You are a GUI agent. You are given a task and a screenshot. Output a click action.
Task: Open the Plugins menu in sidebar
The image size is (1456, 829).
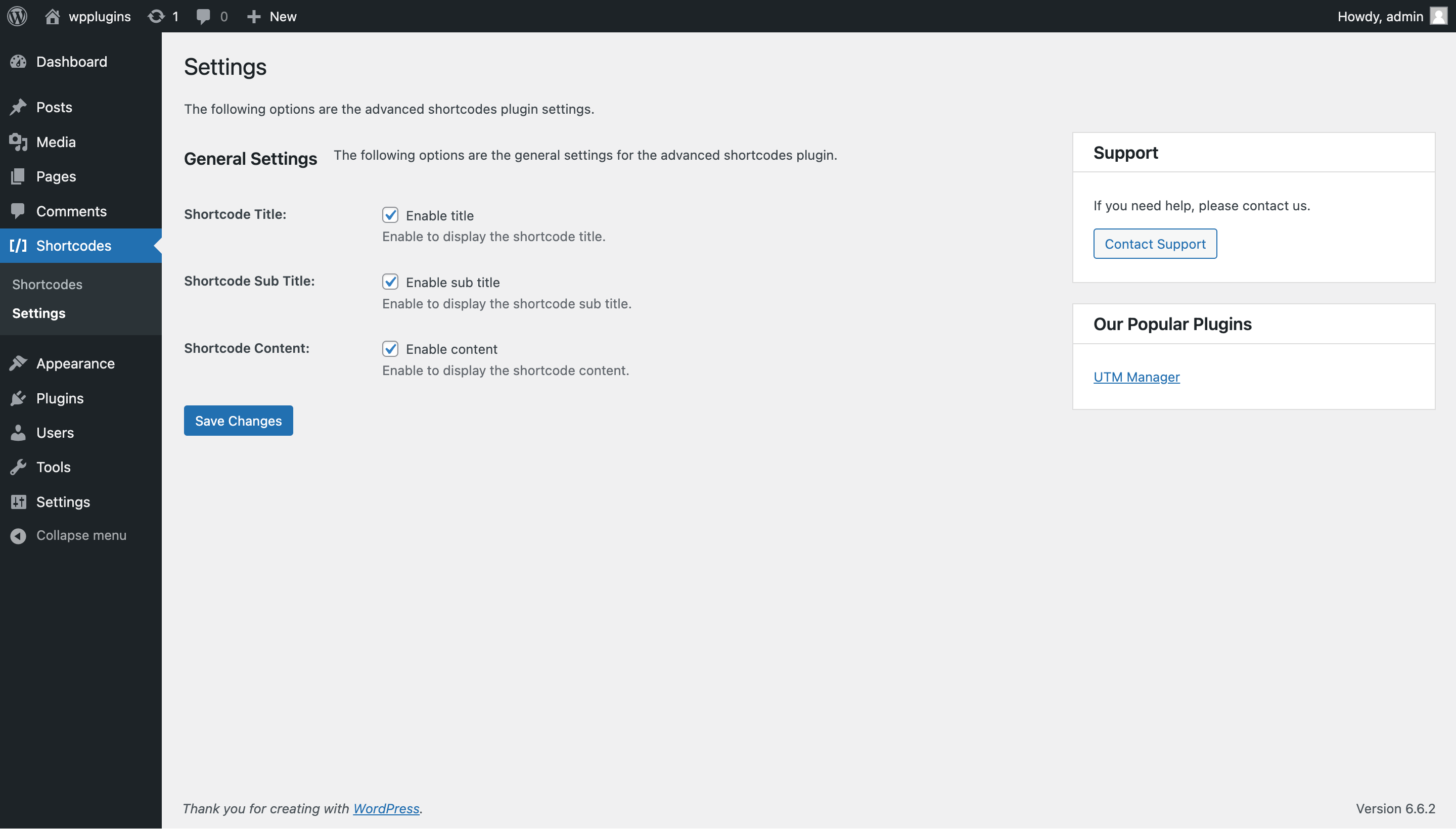[60, 398]
